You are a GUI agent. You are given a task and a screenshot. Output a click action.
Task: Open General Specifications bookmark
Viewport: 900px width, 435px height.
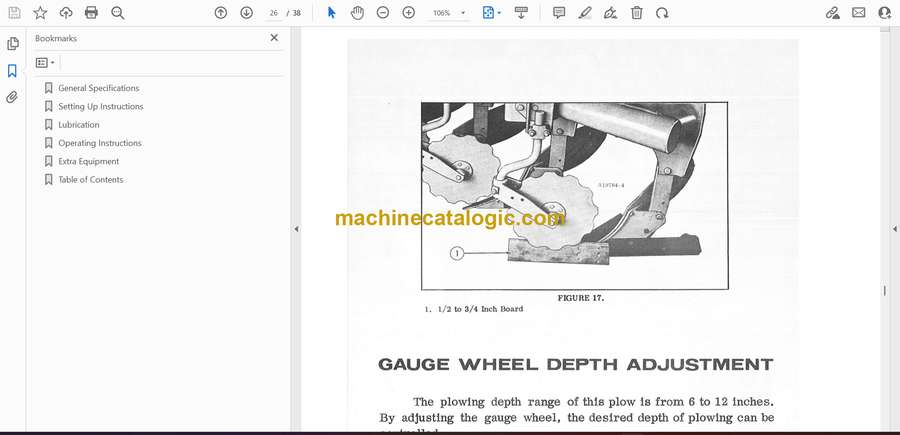point(99,88)
